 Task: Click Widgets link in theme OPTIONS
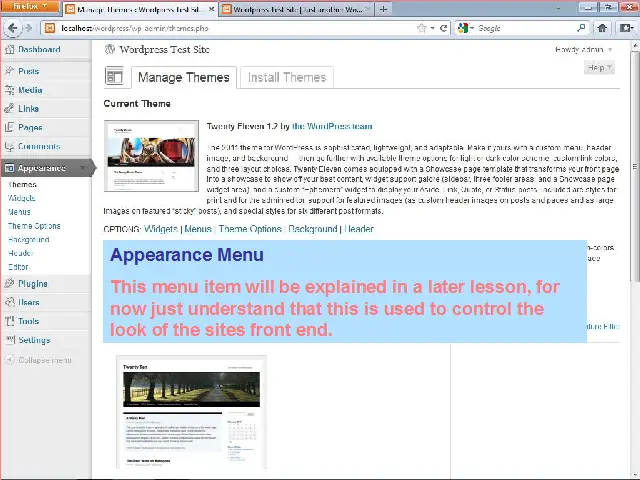[x=161, y=229]
